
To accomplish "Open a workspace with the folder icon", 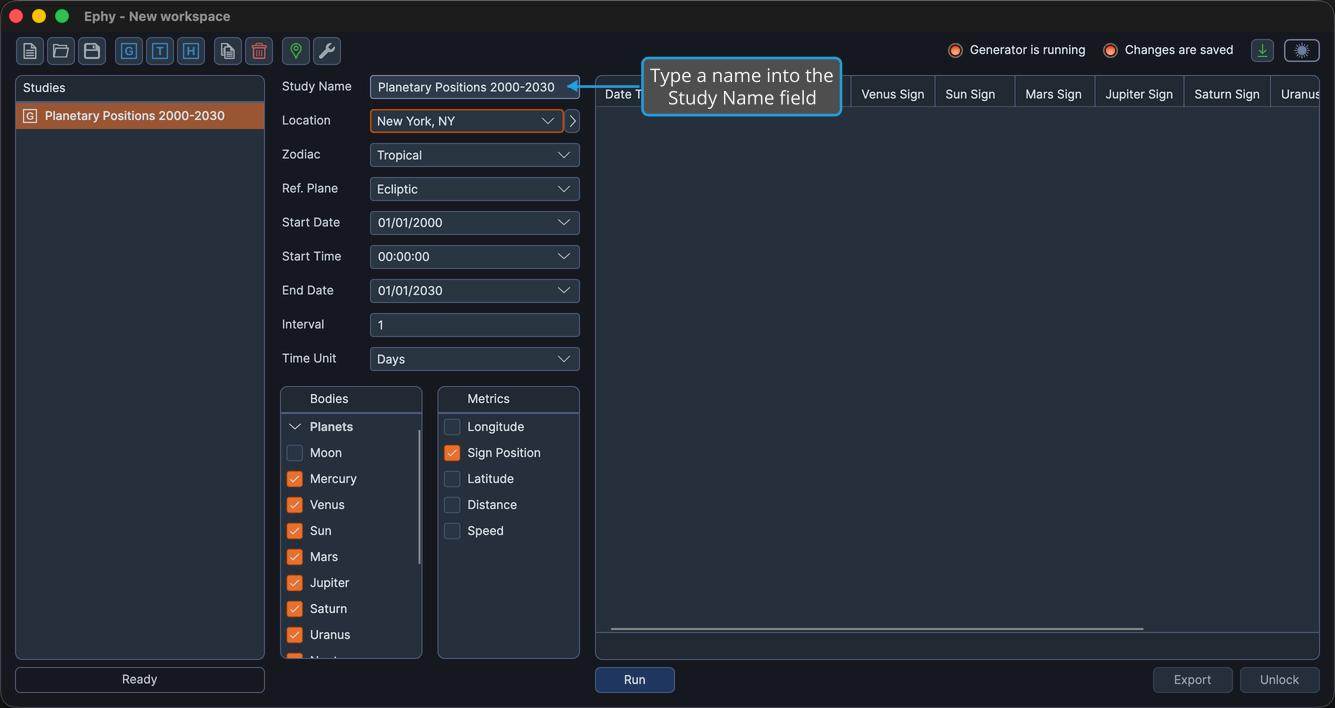I will coord(61,51).
